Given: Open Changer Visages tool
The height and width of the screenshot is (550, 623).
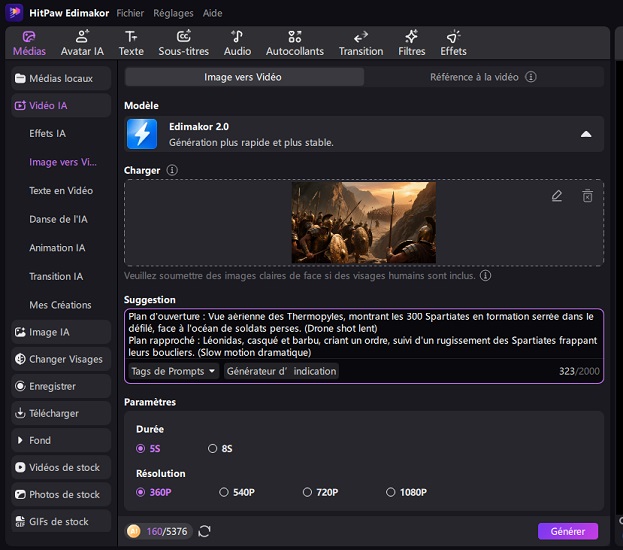Looking at the screenshot, I should (x=61, y=359).
